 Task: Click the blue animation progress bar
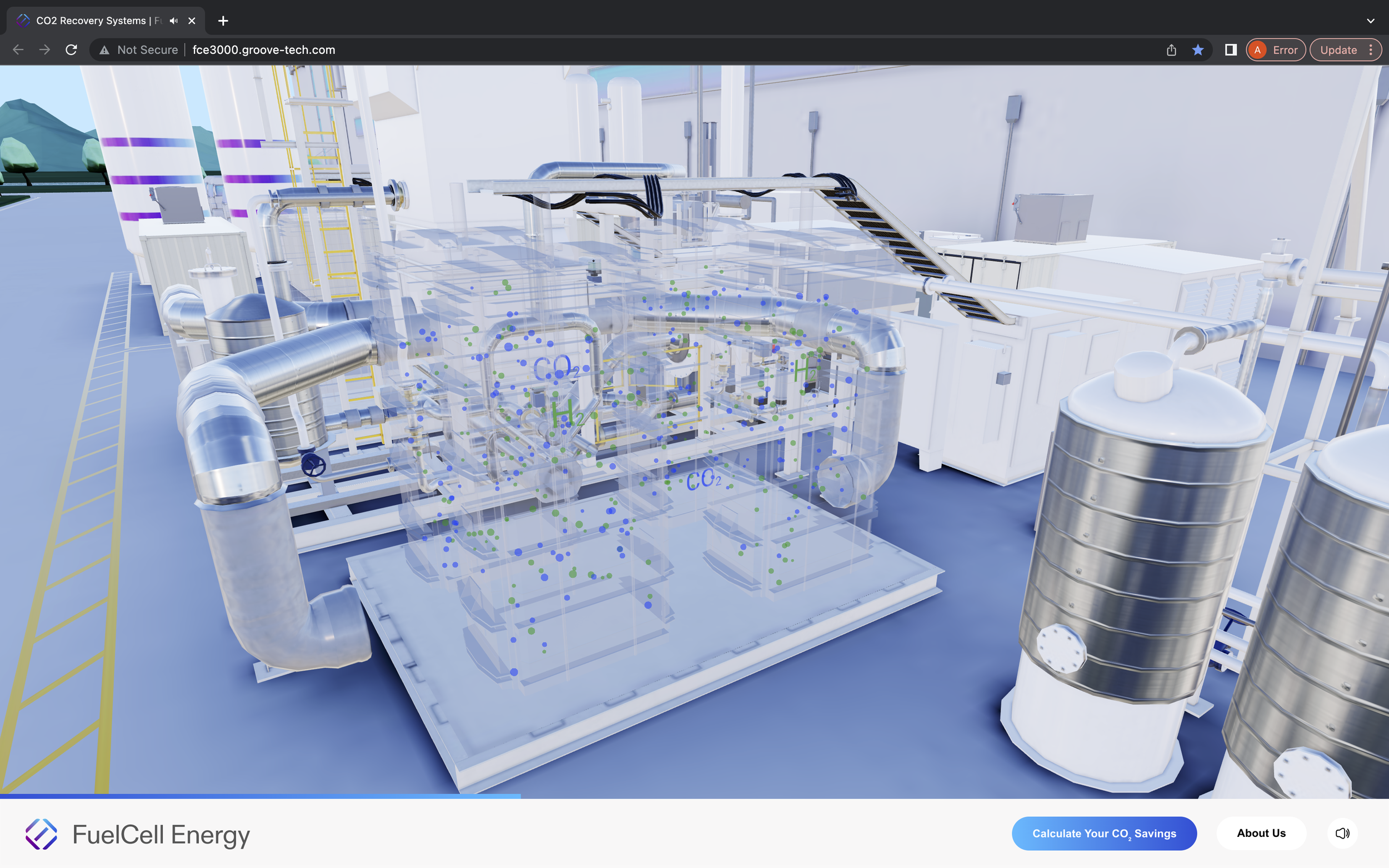(260, 796)
